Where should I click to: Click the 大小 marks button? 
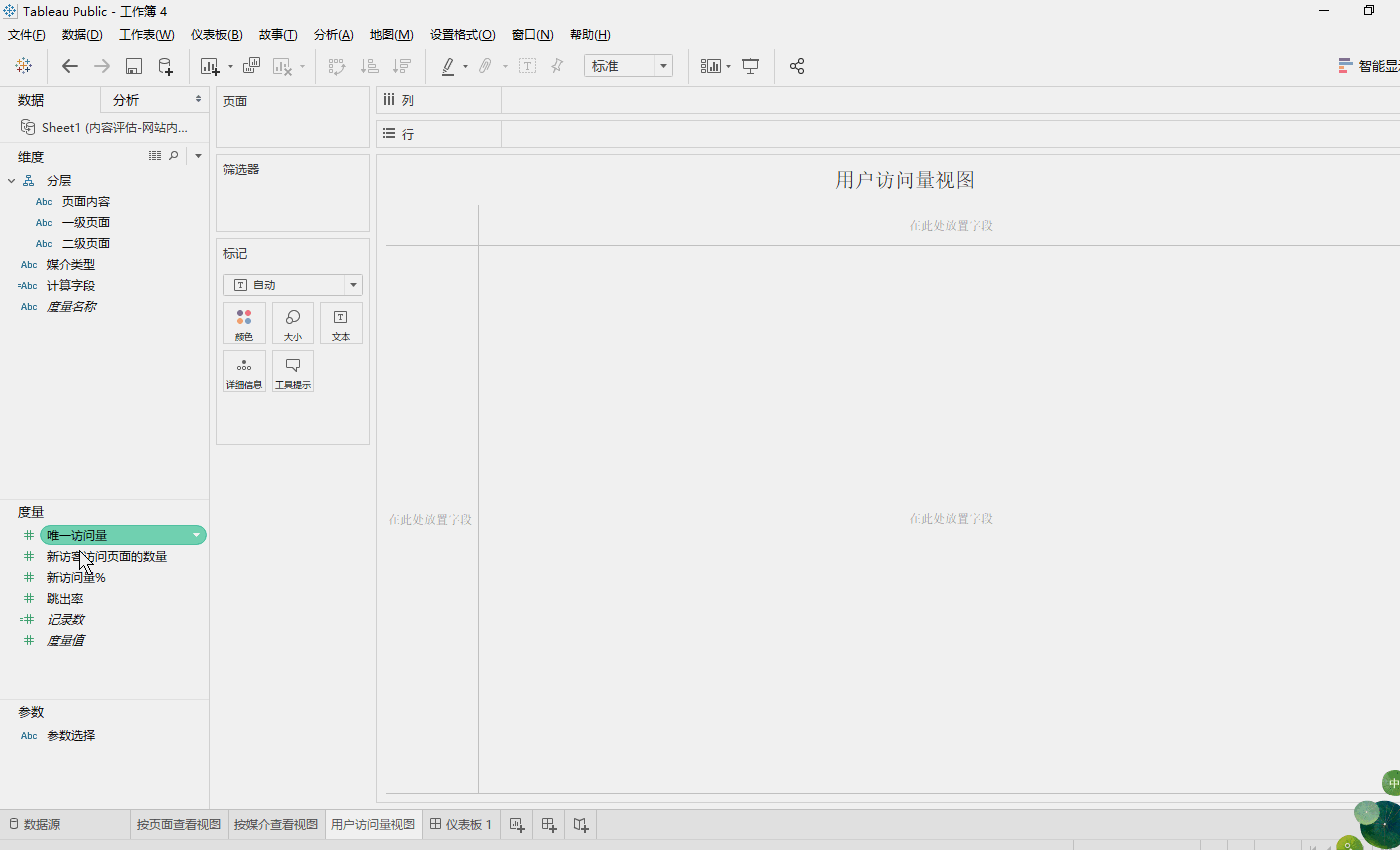293,324
